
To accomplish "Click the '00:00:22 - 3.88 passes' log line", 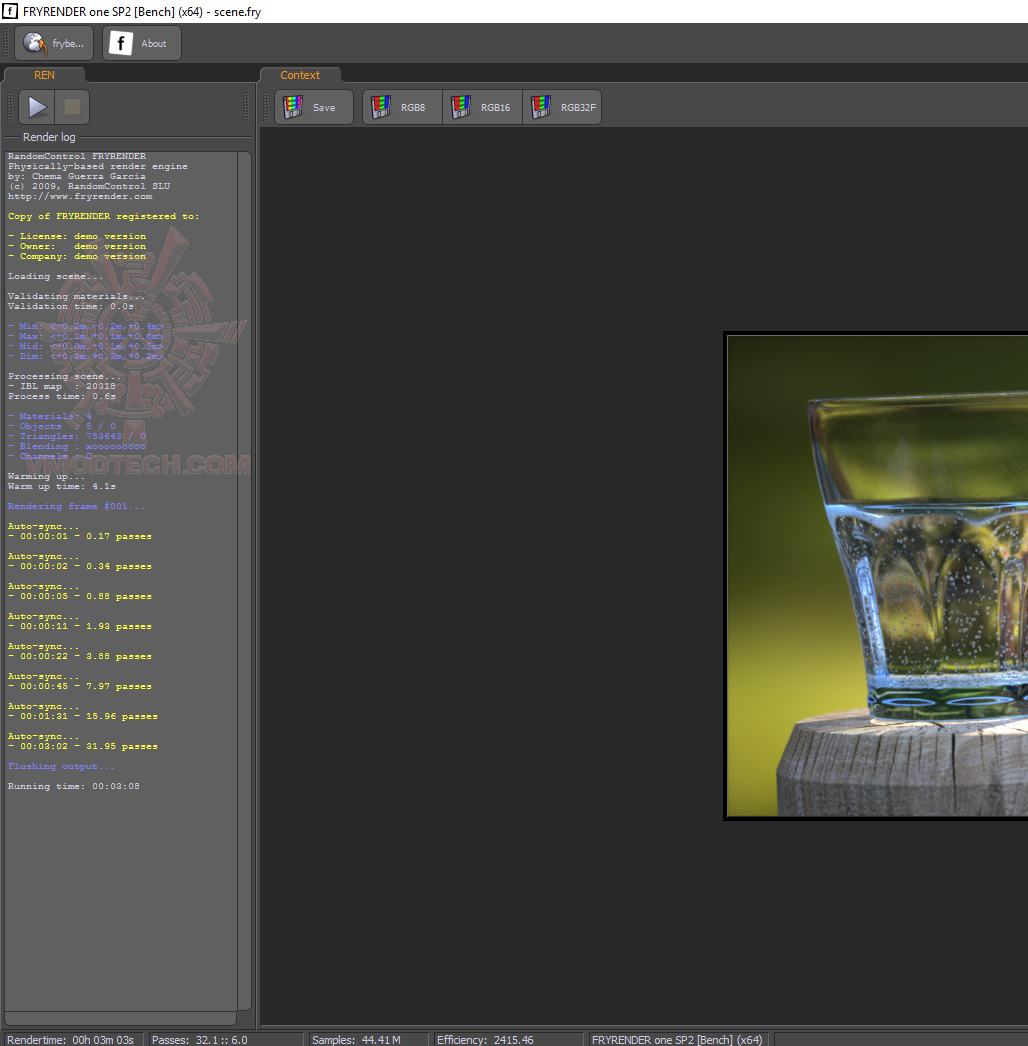I will [79, 656].
